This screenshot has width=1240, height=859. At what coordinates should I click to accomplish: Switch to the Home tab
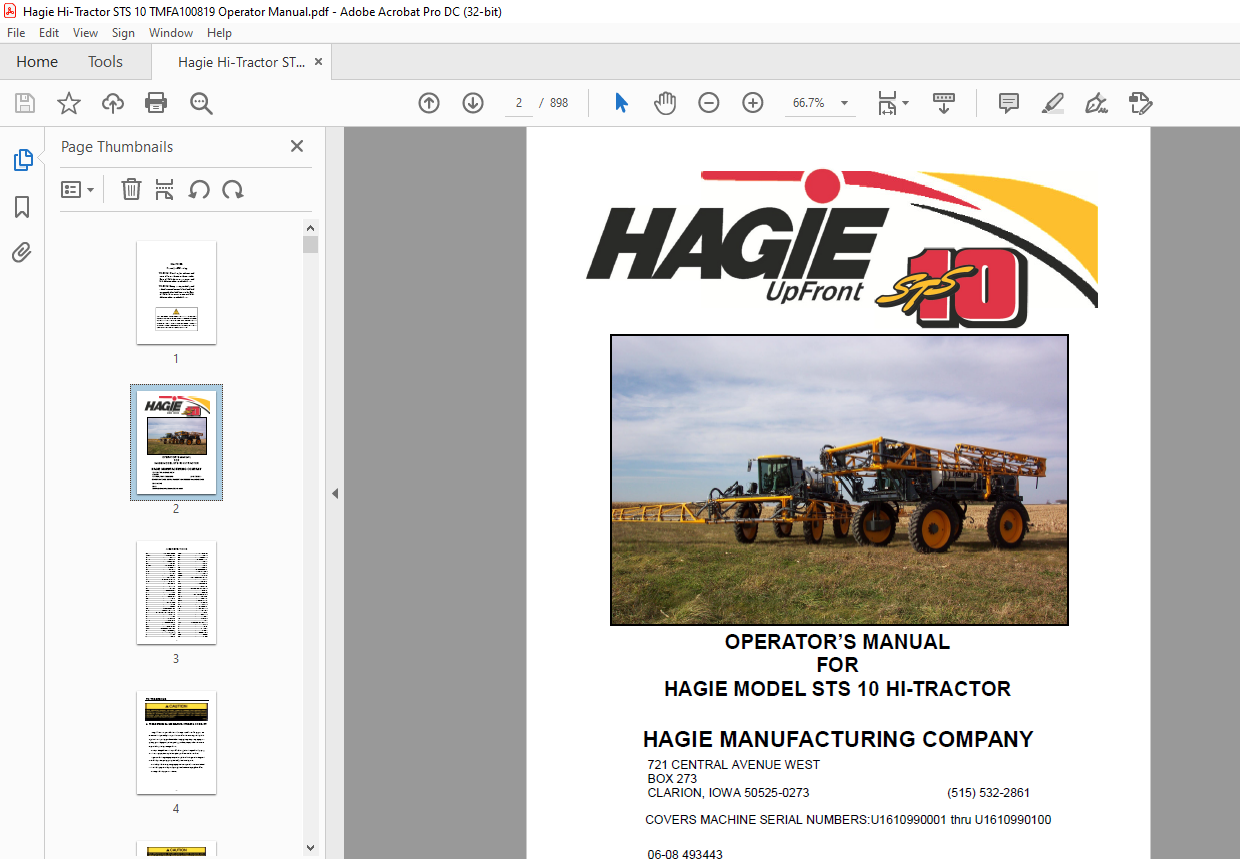pos(37,62)
